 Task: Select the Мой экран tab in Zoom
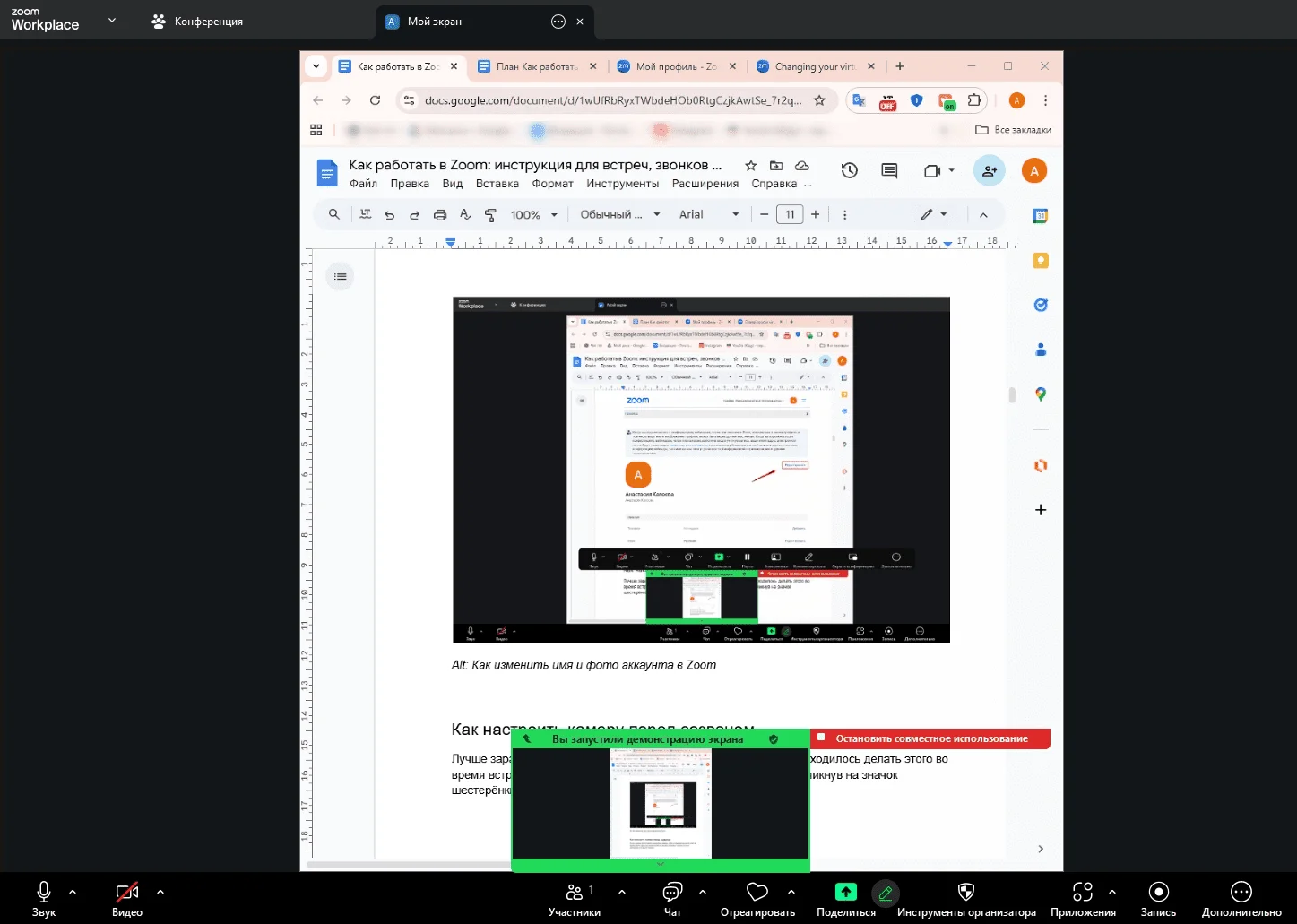tap(435, 22)
